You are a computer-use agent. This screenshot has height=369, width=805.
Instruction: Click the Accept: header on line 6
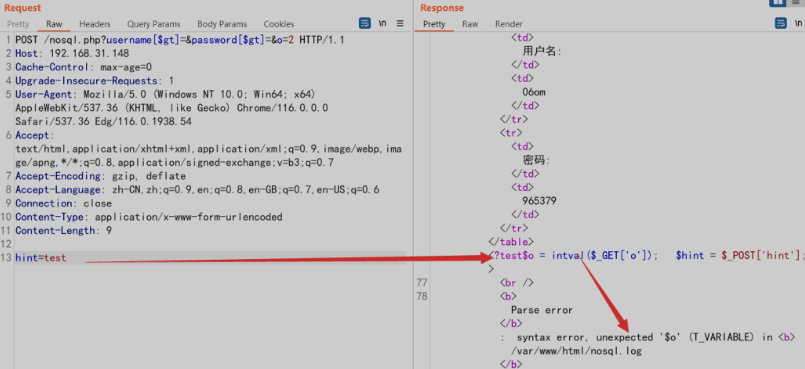pyautogui.click(x=34, y=135)
